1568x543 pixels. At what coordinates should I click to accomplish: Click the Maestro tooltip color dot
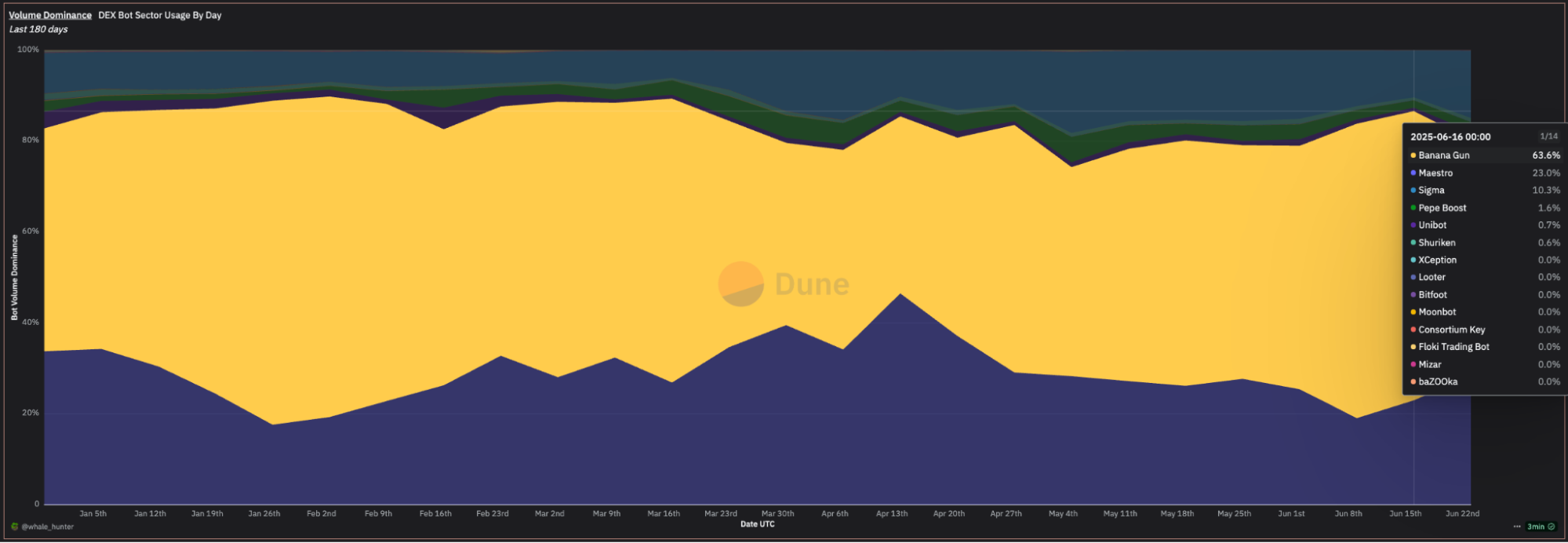tap(1413, 173)
